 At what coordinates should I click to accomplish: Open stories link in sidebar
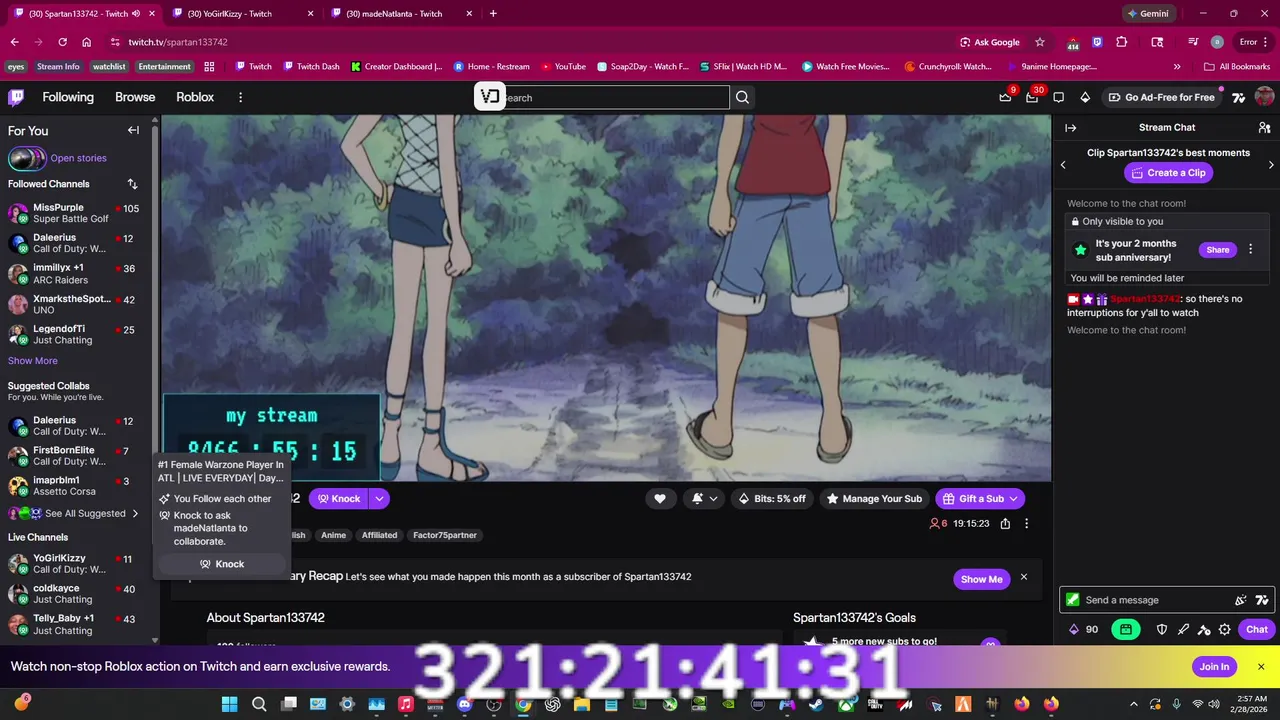point(78,158)
